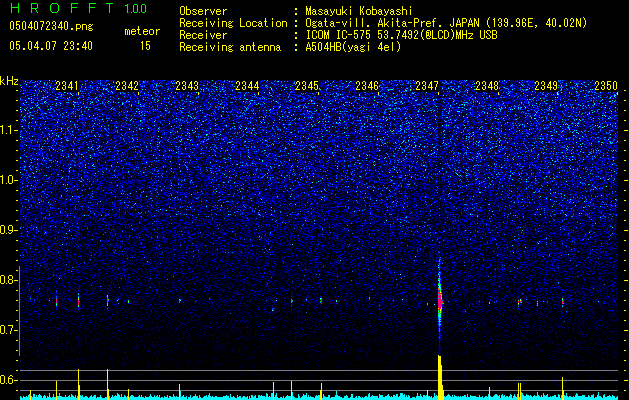This screenshot has height=400, width=629.
Task: Click the kHz axis unit label
Action: [x=9, y=81]
